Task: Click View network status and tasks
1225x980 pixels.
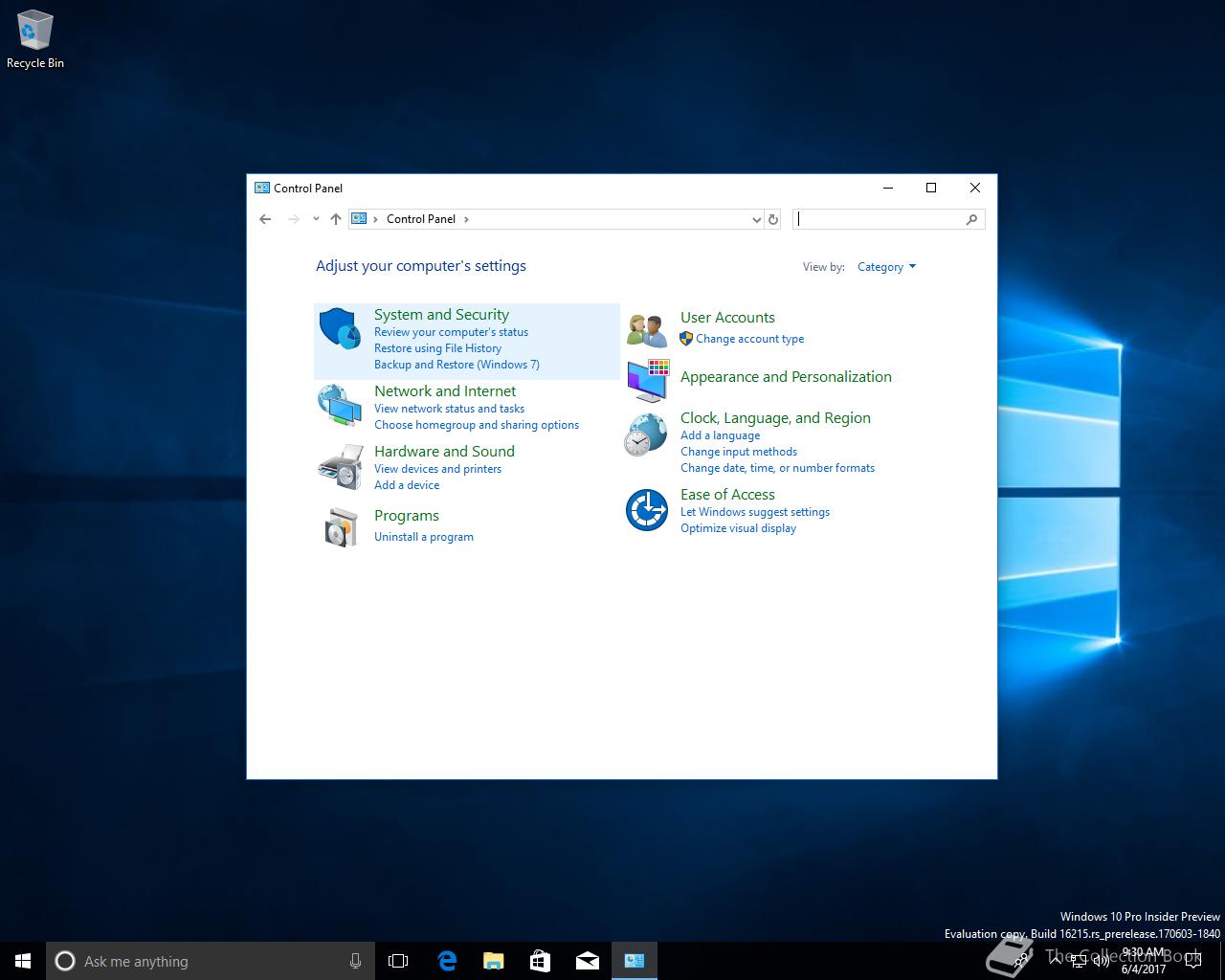Action: (x=449, y=409)
